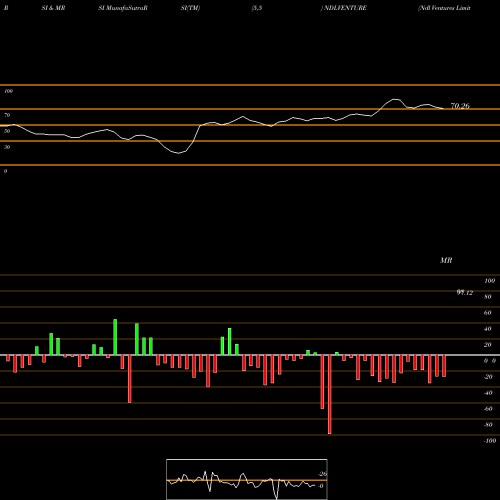
Task: Click the 20 label on MR axis
Action: coord(488,345)
